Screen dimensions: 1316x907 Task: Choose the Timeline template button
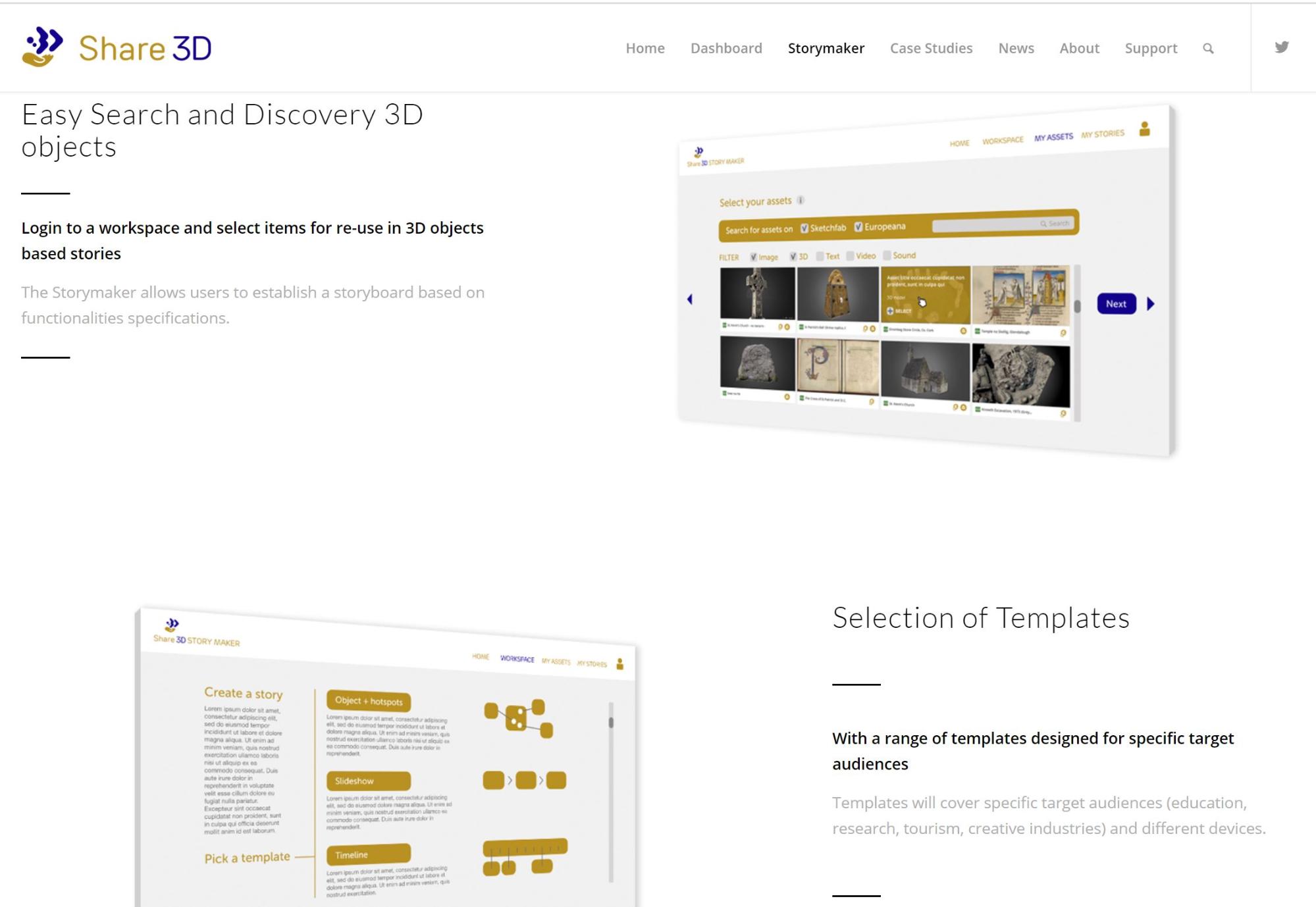pyautogui.click(x=368, y=854)
